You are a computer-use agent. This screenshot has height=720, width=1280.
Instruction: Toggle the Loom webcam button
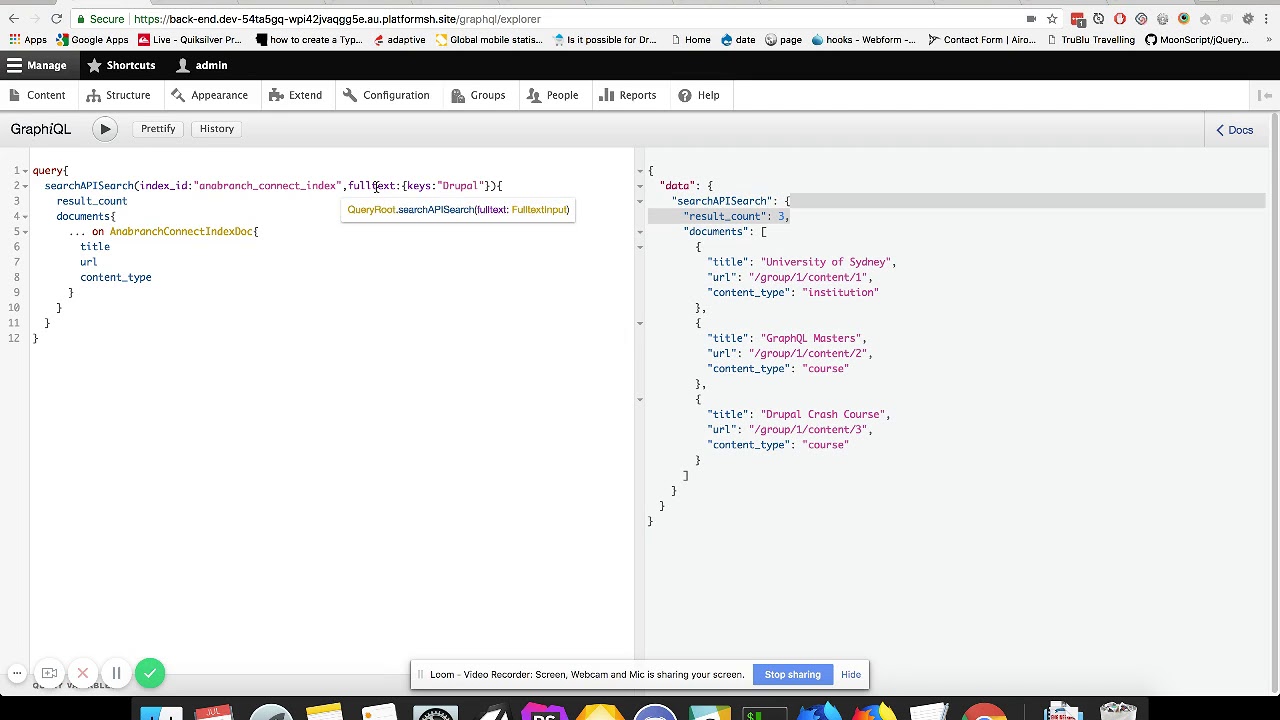[x=49, y=673]
